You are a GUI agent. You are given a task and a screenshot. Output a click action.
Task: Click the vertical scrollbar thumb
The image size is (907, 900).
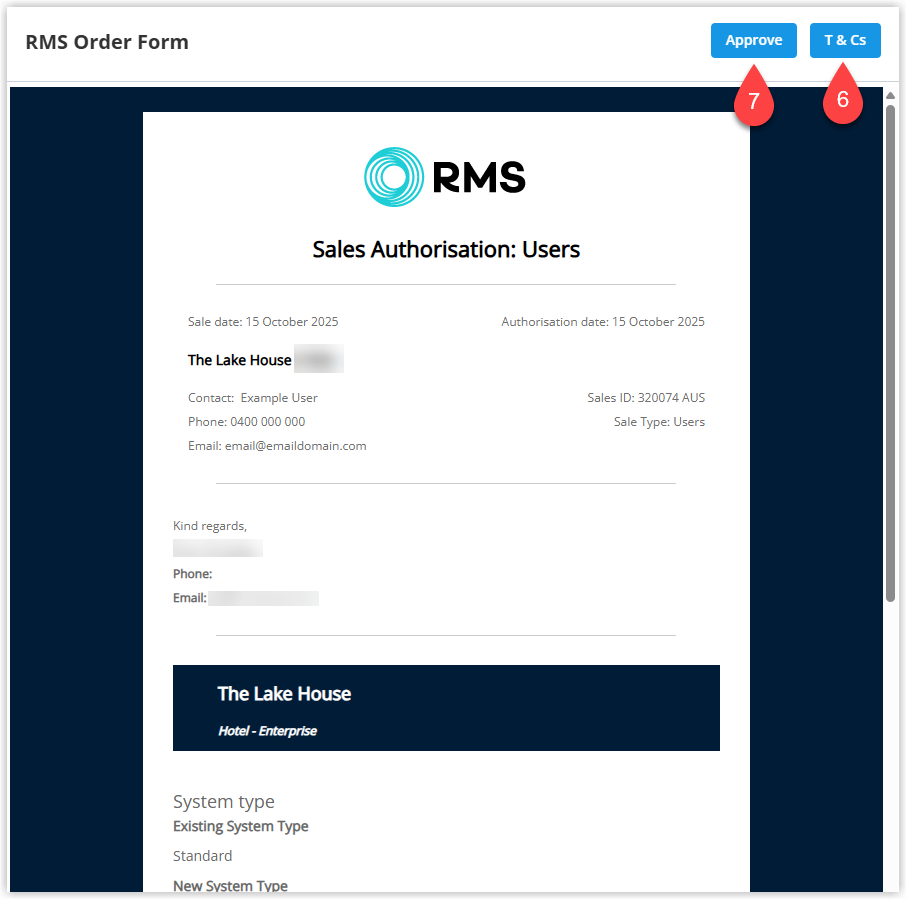[x=890, y=353]
